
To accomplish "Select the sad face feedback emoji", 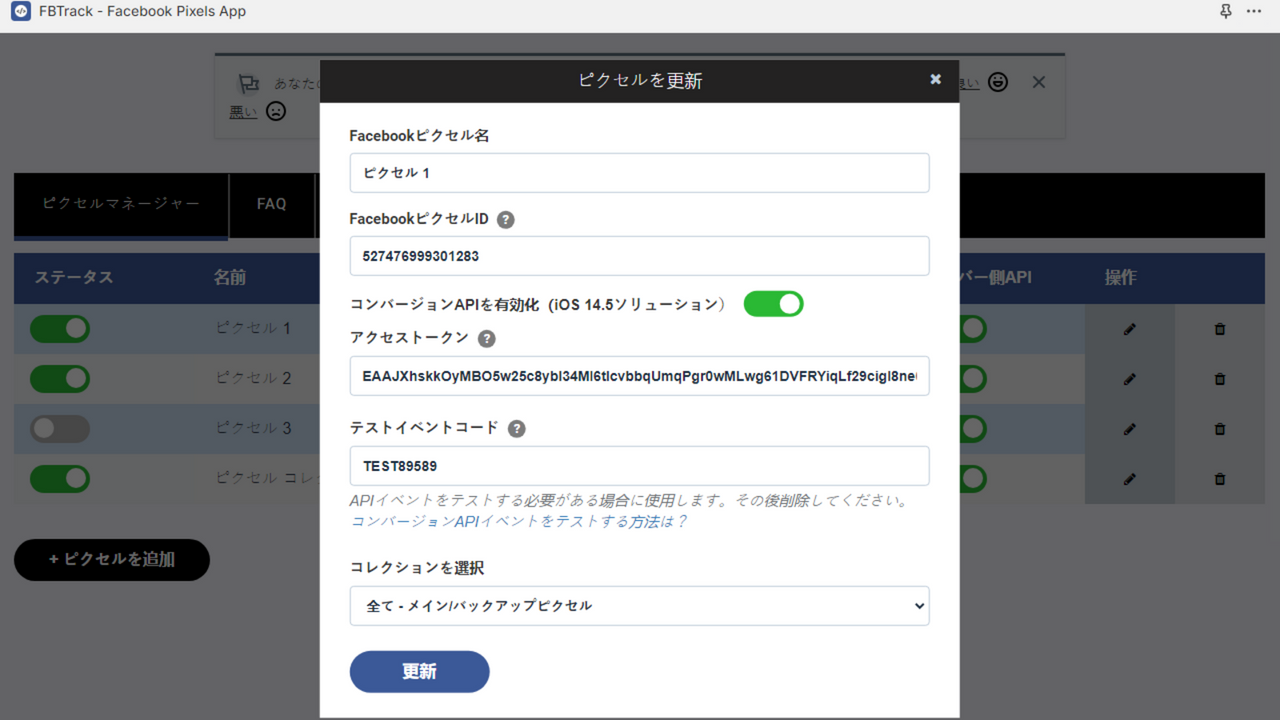I will 276,111.
